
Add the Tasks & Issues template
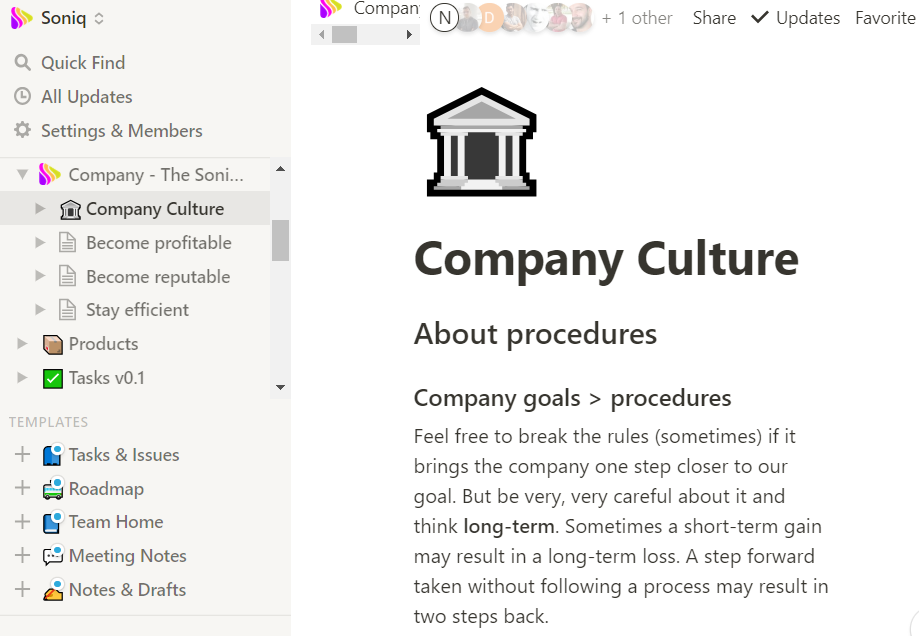22,455
